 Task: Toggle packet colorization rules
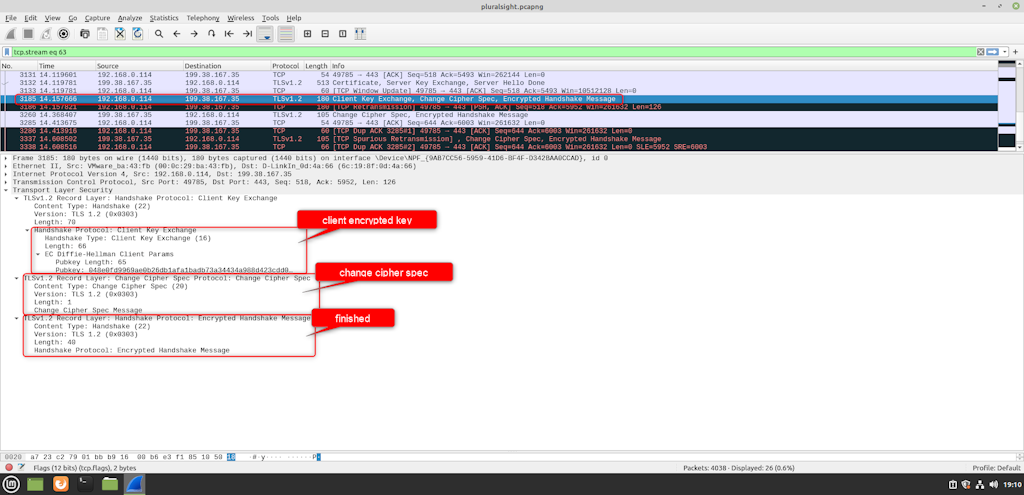[x=286, y=33]
